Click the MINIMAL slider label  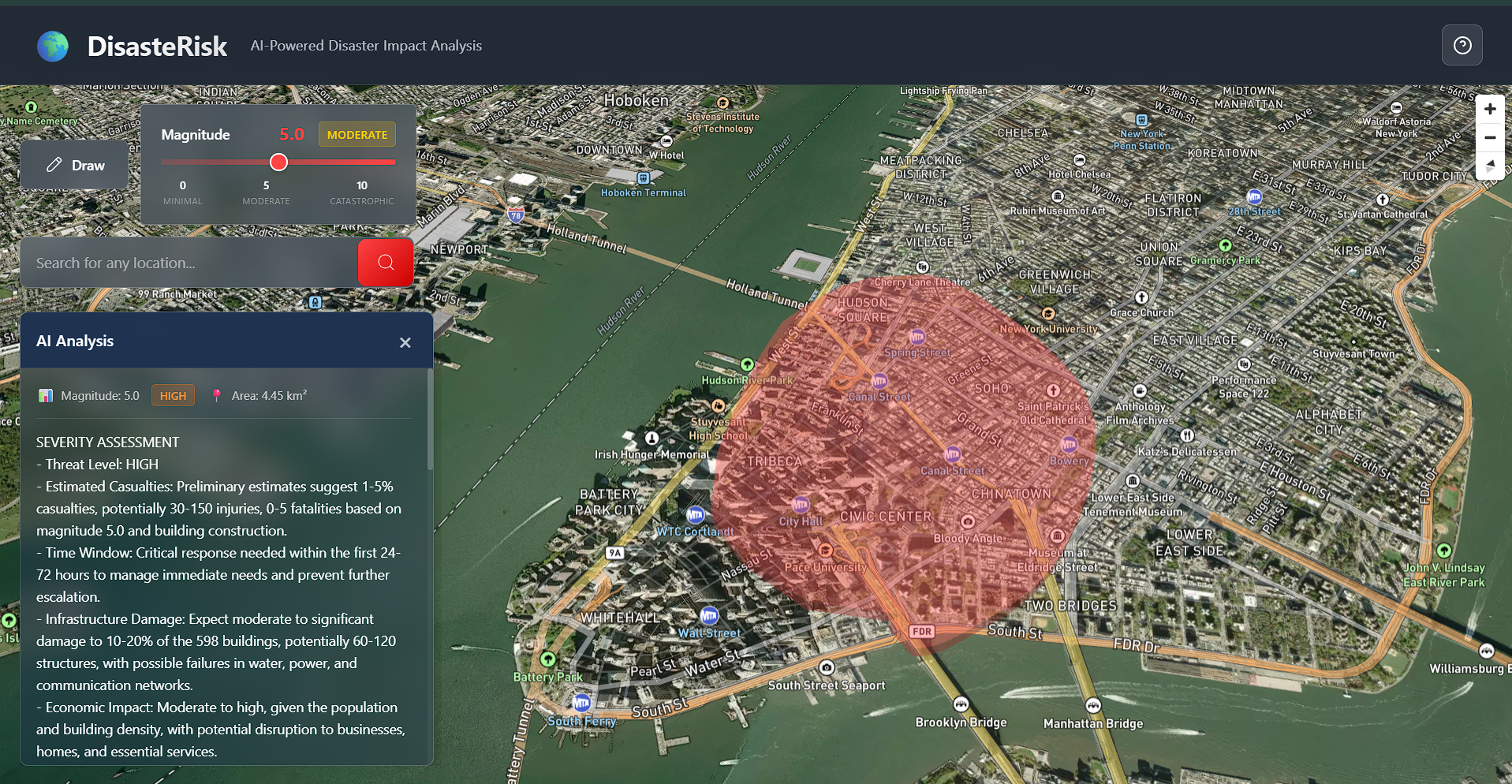(x=183, y=201)
